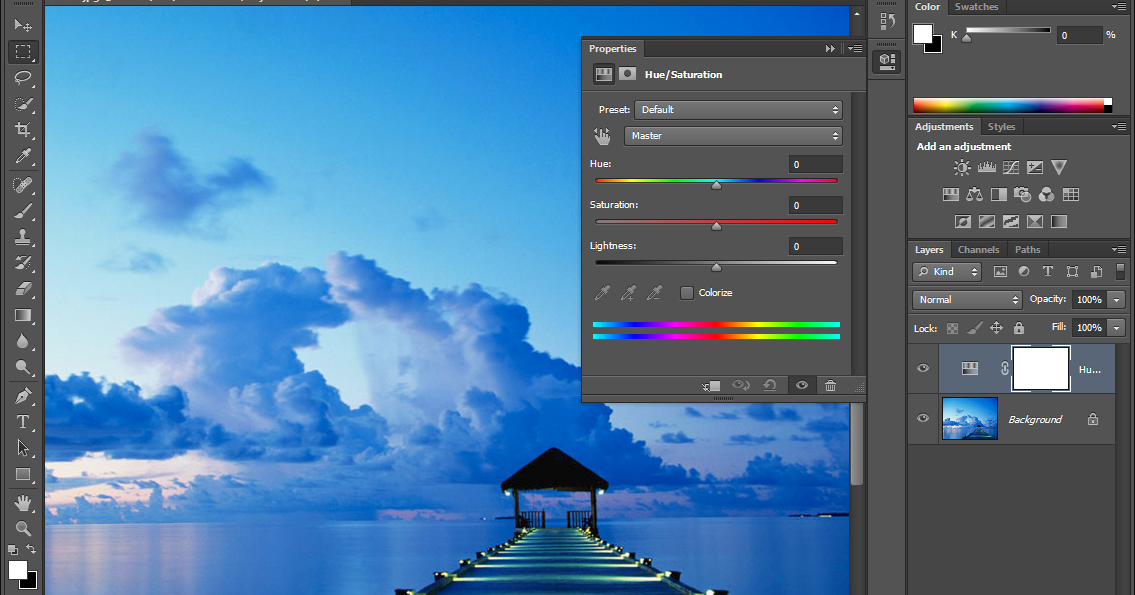Toggle filter for pixel layers
Viewport: 1135px width, 595px height.
1000,271
